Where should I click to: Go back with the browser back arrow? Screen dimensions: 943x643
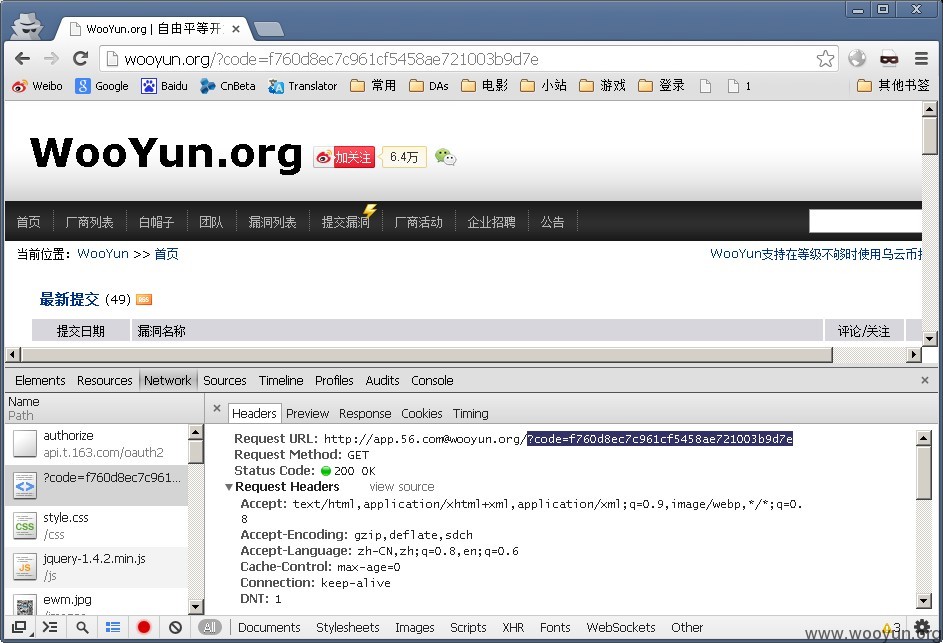click(22, 58)
